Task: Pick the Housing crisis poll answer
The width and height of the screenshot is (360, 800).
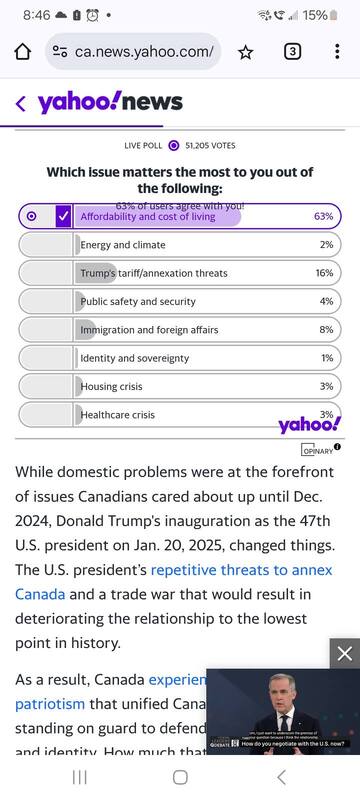Action: coord(180,386)
